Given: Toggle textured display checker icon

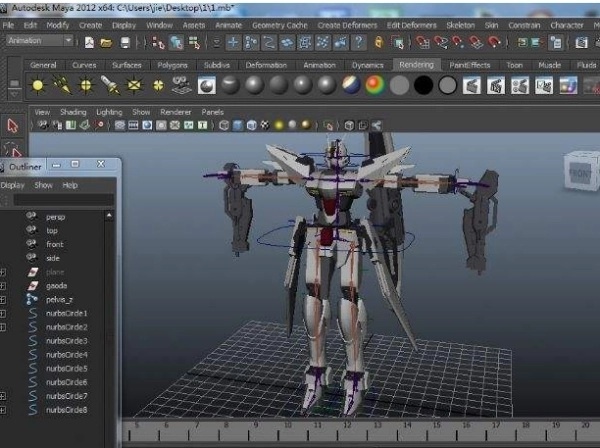Looking at the screenshot, I should pos(265,125).
